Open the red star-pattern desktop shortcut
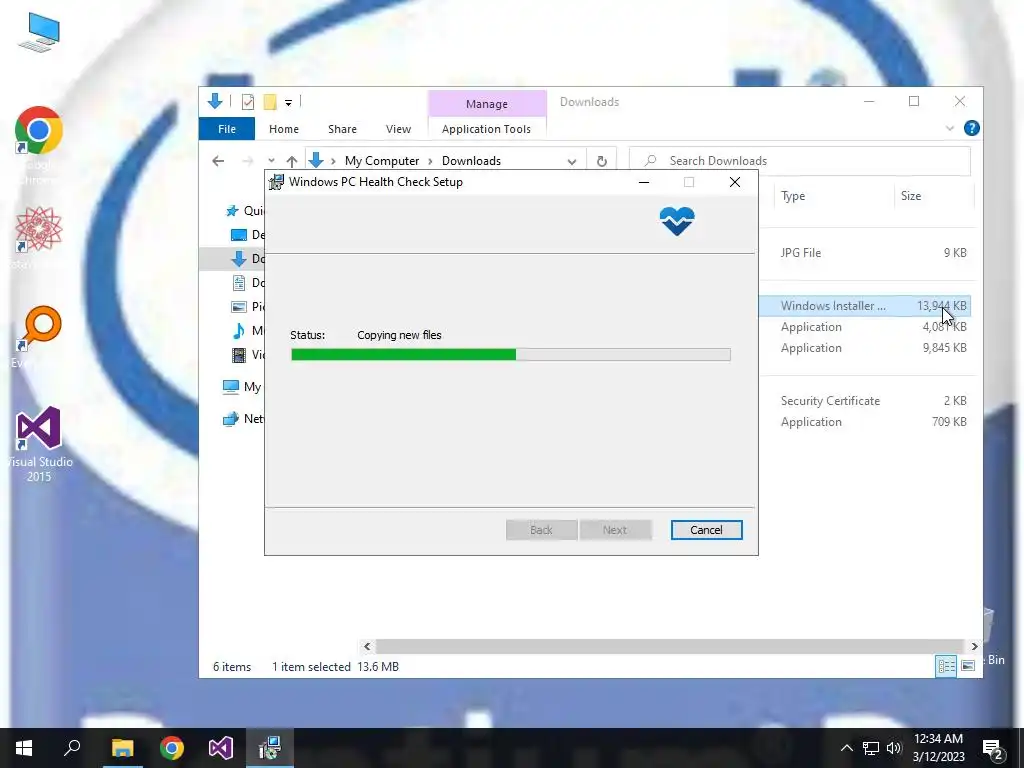Viewport: 1024px width, 768px height. point(39,229)
